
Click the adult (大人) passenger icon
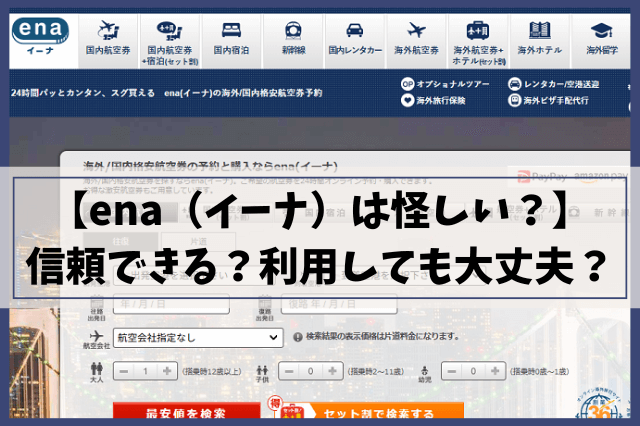(x=97, y=368)
